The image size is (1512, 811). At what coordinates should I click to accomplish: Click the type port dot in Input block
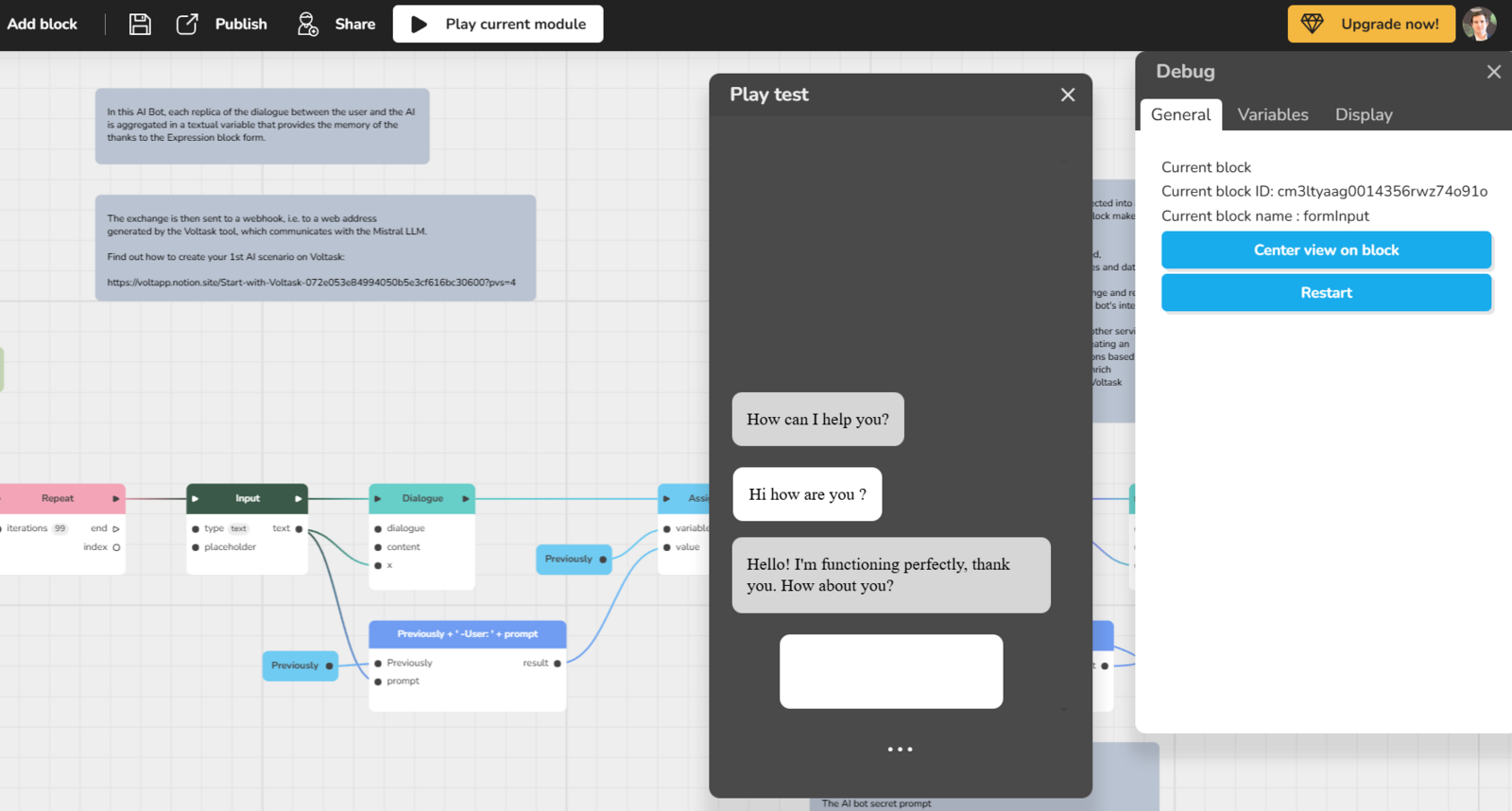pos(196,529)
